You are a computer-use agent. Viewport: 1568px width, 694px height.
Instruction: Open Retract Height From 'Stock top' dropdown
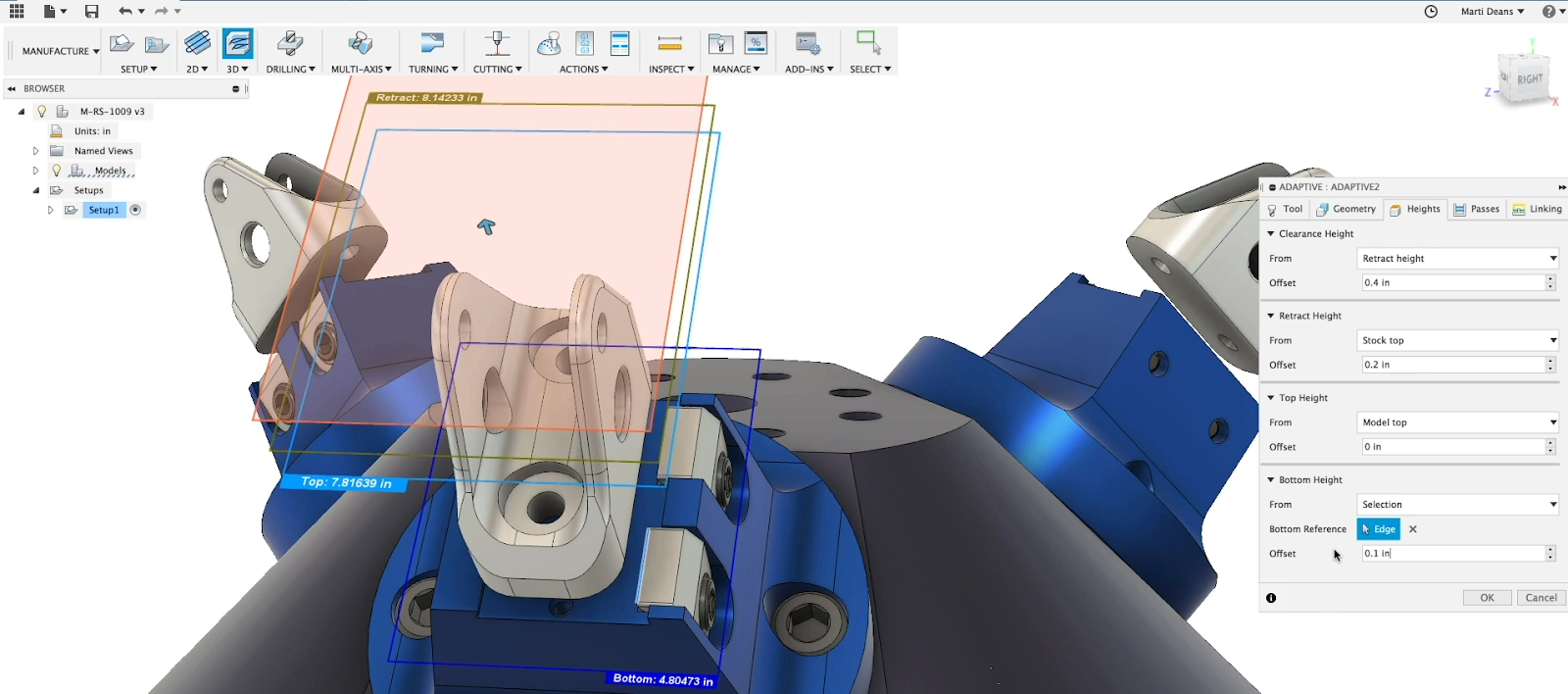pos(1458,341)
